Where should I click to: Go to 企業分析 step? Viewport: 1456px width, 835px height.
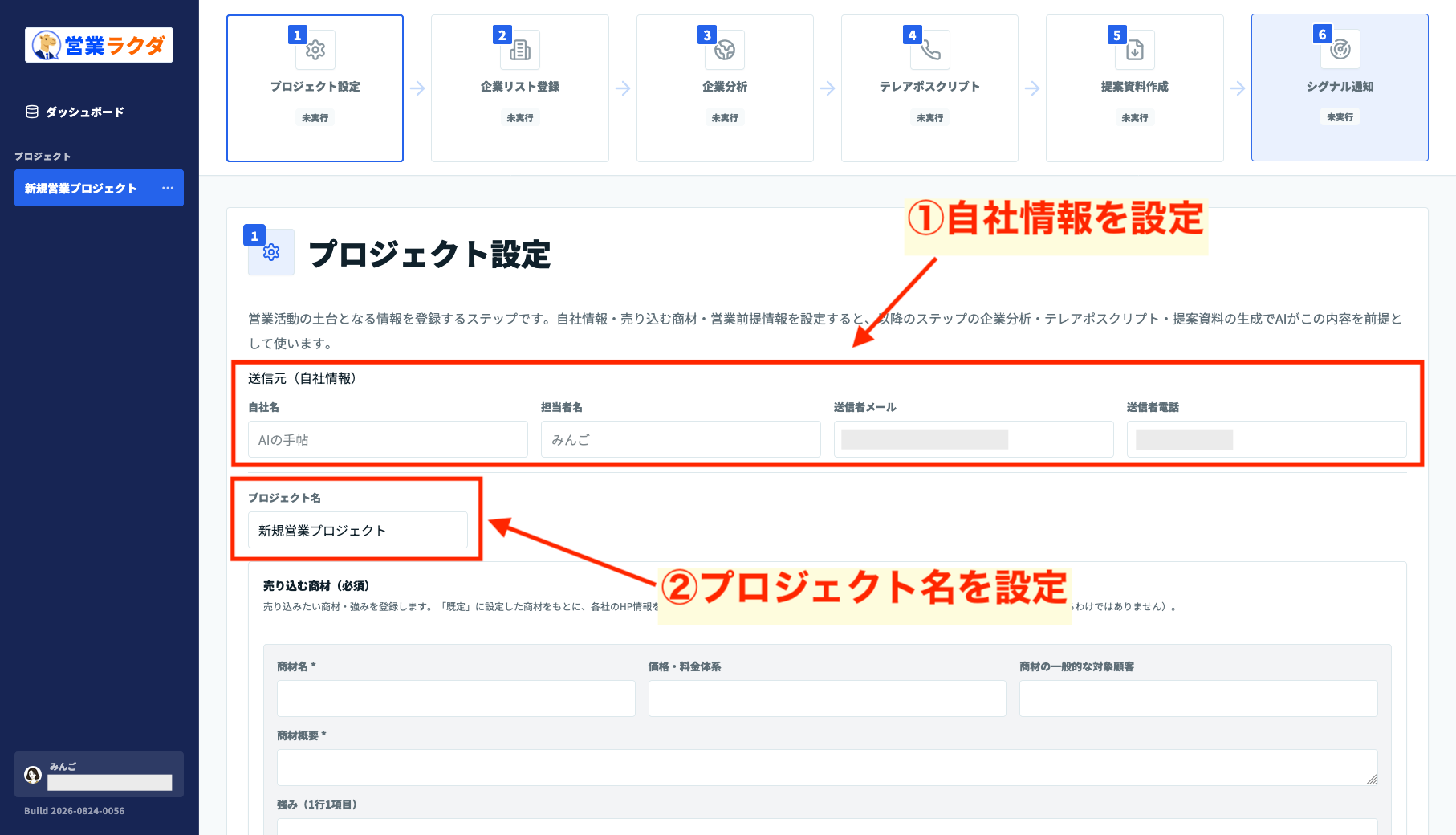(x=725, y=88)
